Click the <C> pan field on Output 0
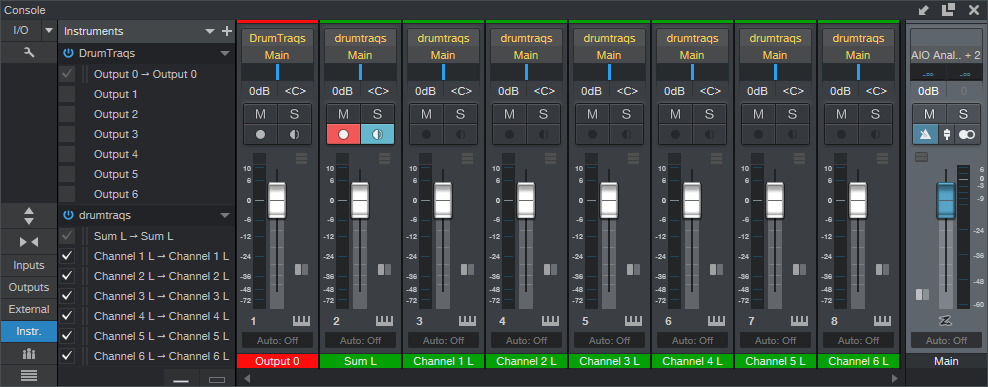 tap(295, 91)
